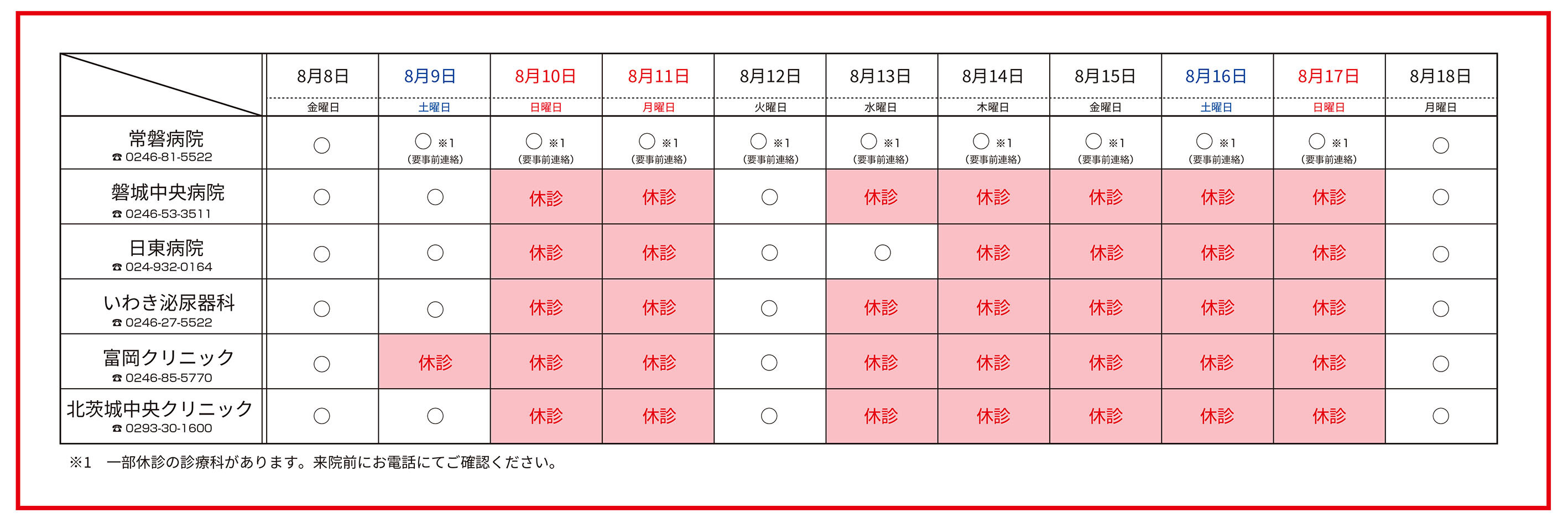This screenshot has height=523, width=1568.
Task: Click 休診 cell for 磐城中央病院 on 8月13日
Action: tap(882, 196)
